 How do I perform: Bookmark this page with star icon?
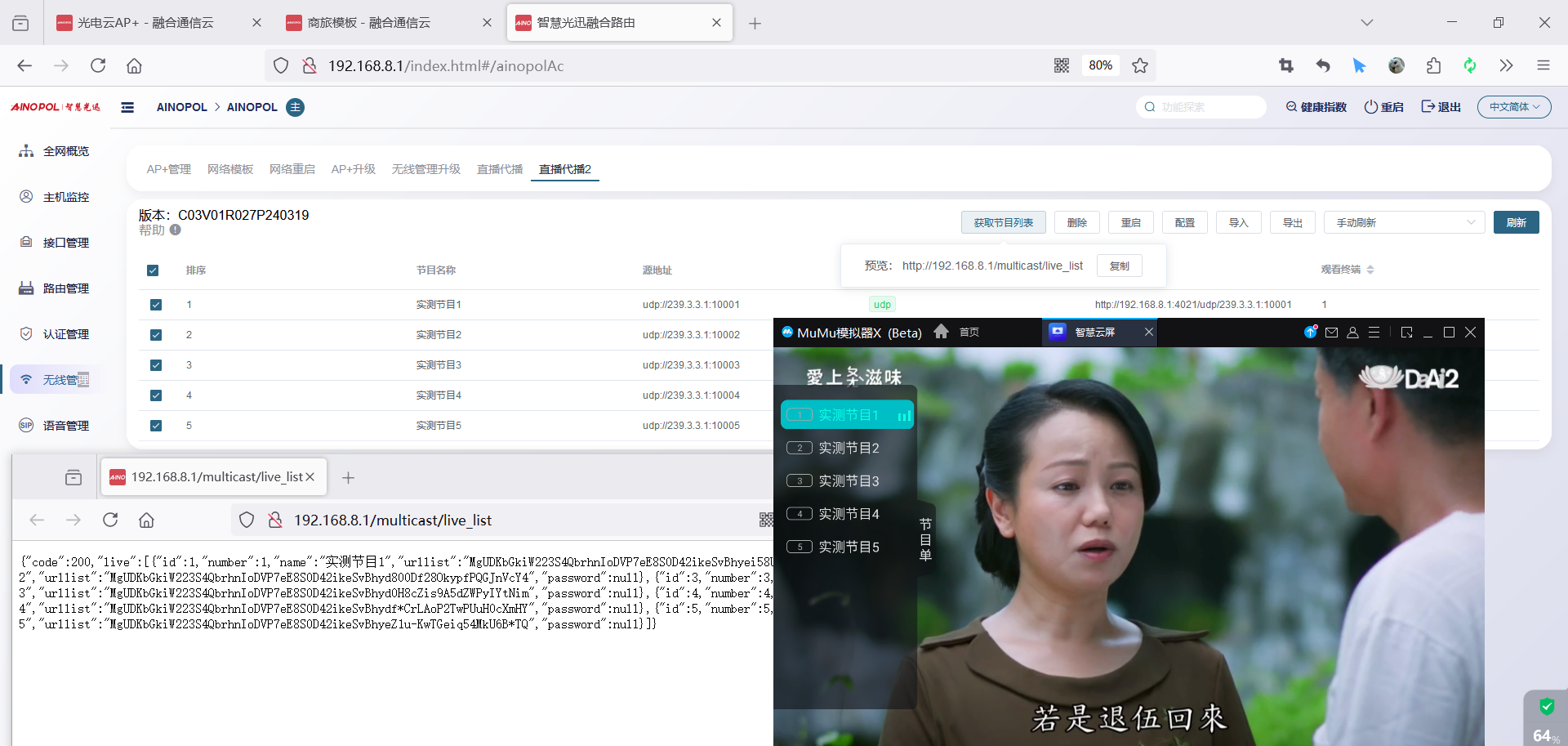1140,65
